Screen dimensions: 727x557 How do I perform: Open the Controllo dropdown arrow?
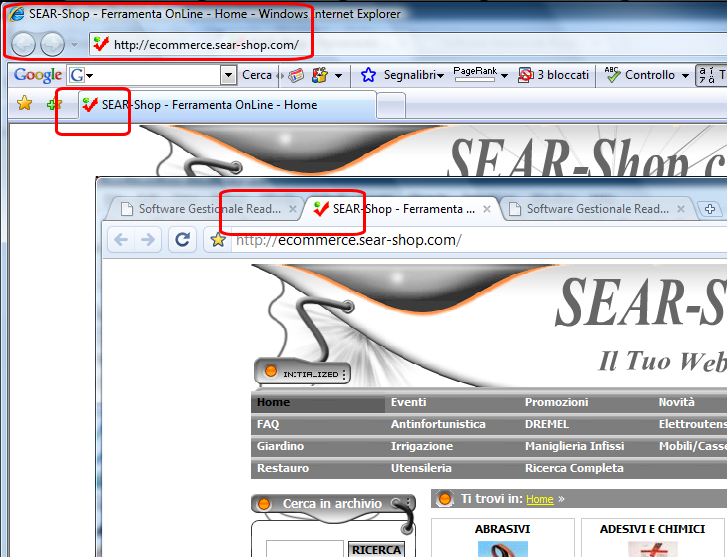685,75
